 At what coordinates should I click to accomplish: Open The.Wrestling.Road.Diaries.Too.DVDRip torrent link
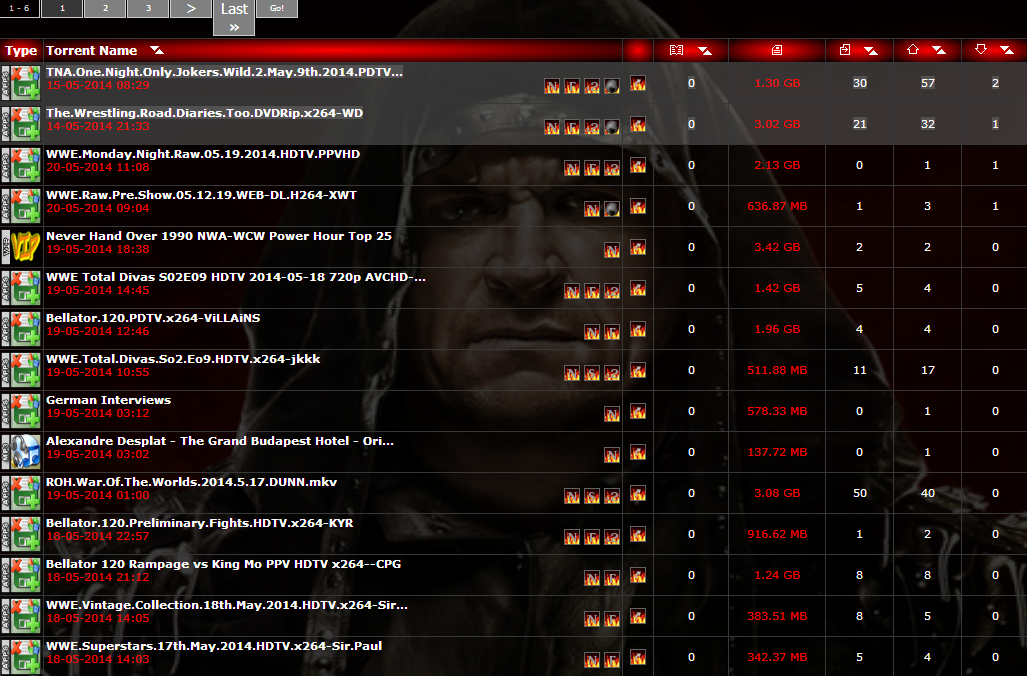(204, 113)
